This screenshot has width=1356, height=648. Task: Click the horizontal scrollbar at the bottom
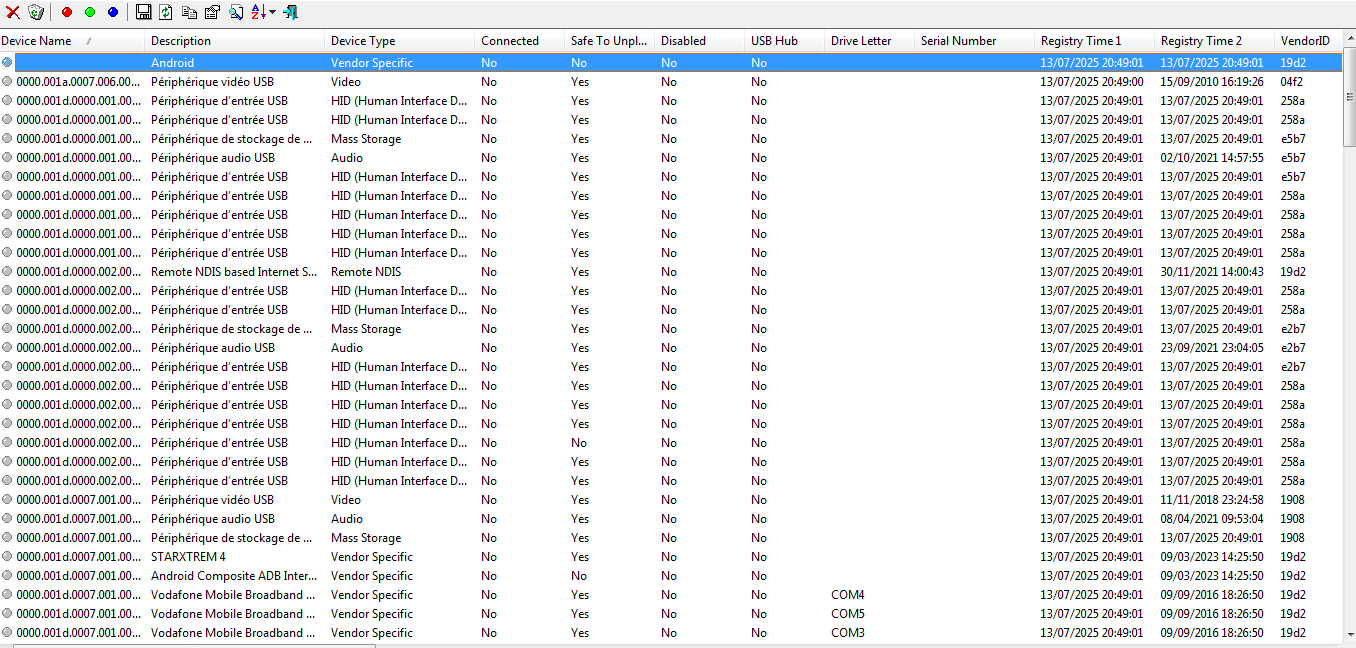click(x=195, y=646)
